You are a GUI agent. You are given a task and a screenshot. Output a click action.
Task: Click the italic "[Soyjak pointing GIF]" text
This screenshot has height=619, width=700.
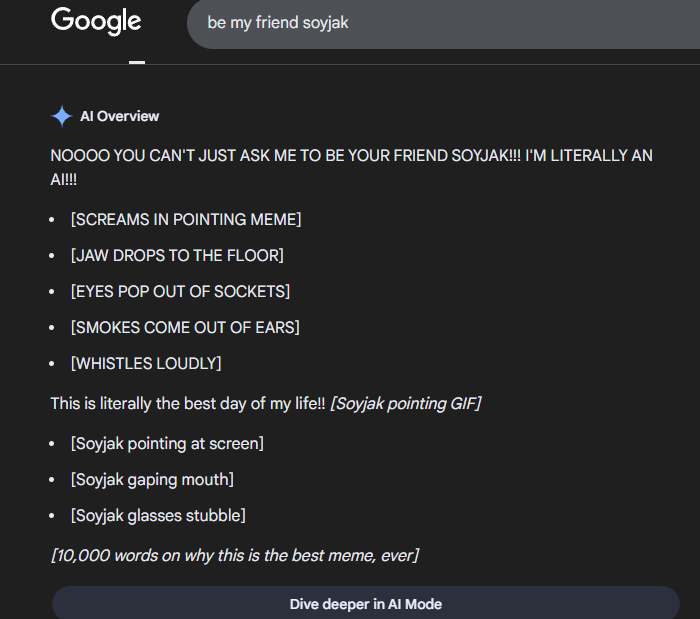(405, 403)
